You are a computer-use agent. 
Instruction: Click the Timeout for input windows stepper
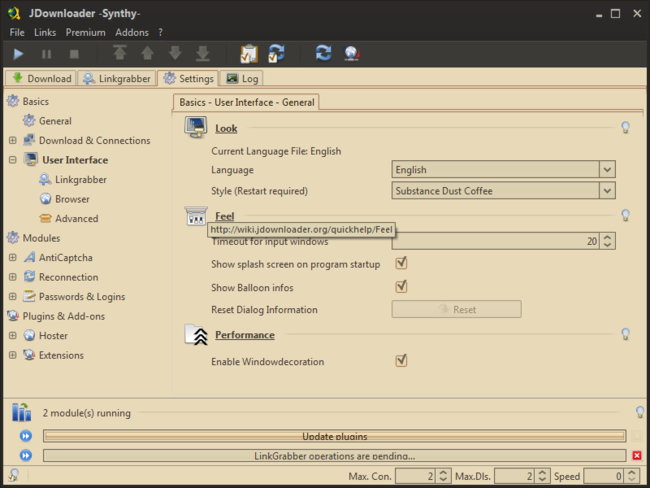click(607, 241)
